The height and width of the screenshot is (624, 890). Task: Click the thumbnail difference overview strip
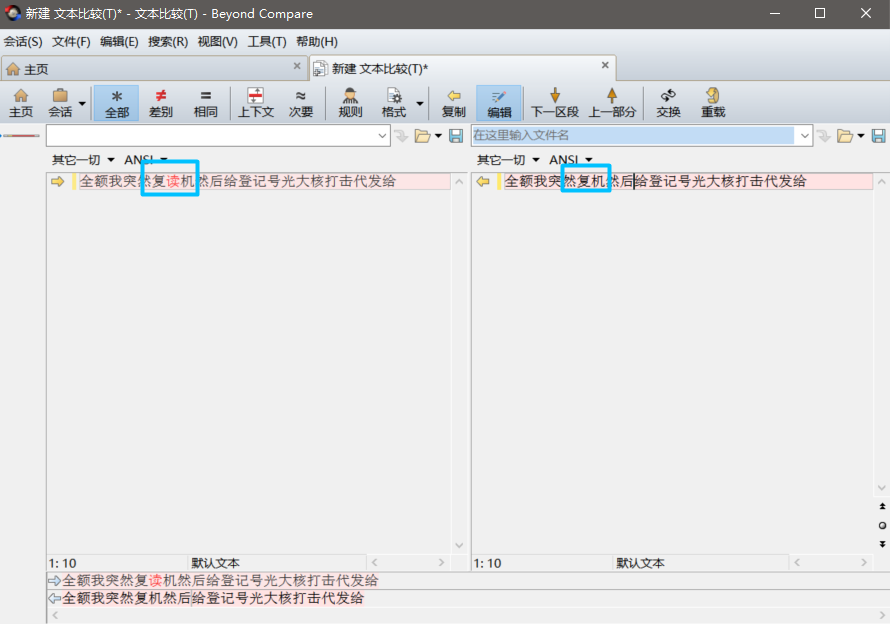[21, 136]
